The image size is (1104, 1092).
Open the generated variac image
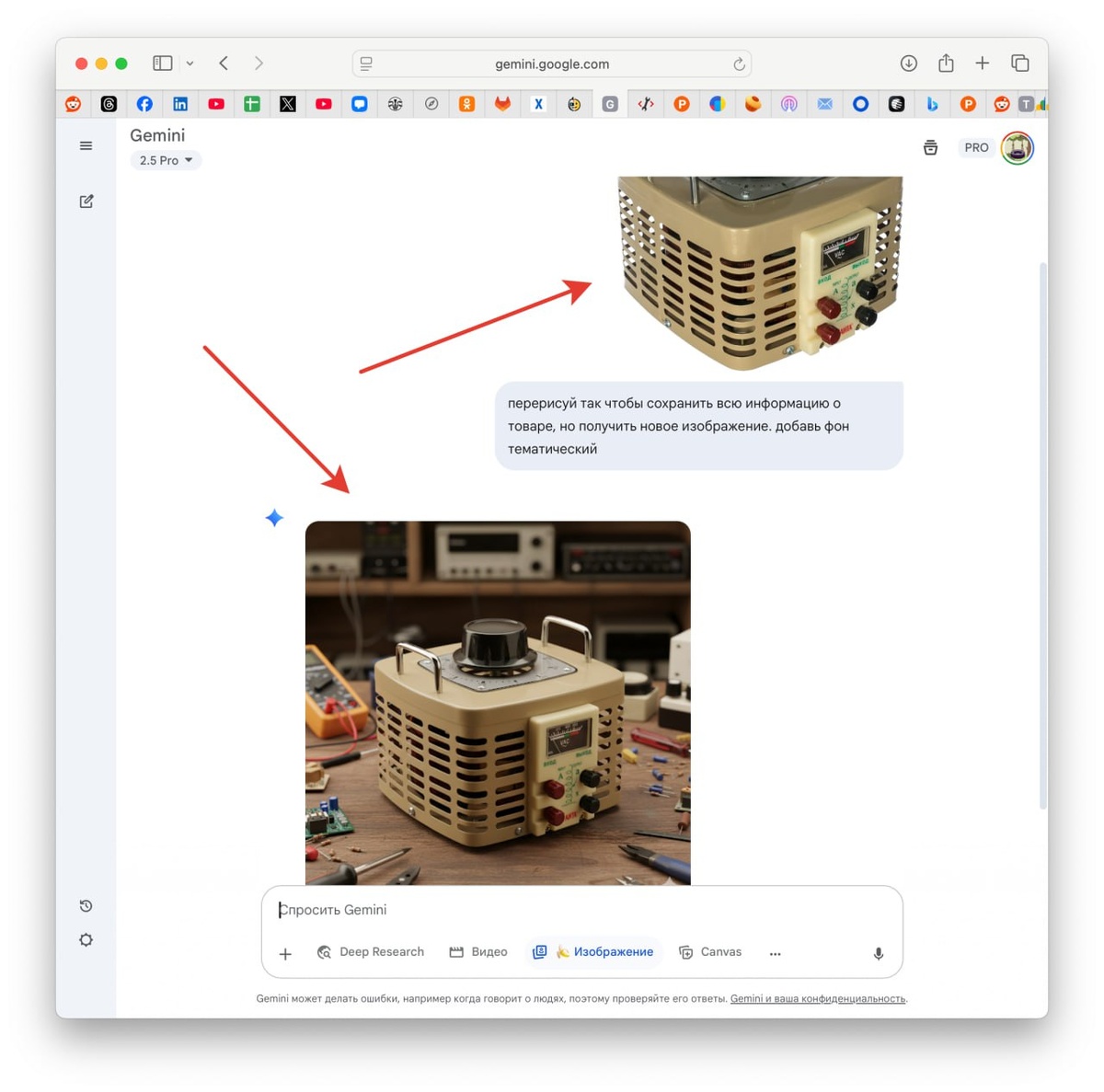click(498, 704)
